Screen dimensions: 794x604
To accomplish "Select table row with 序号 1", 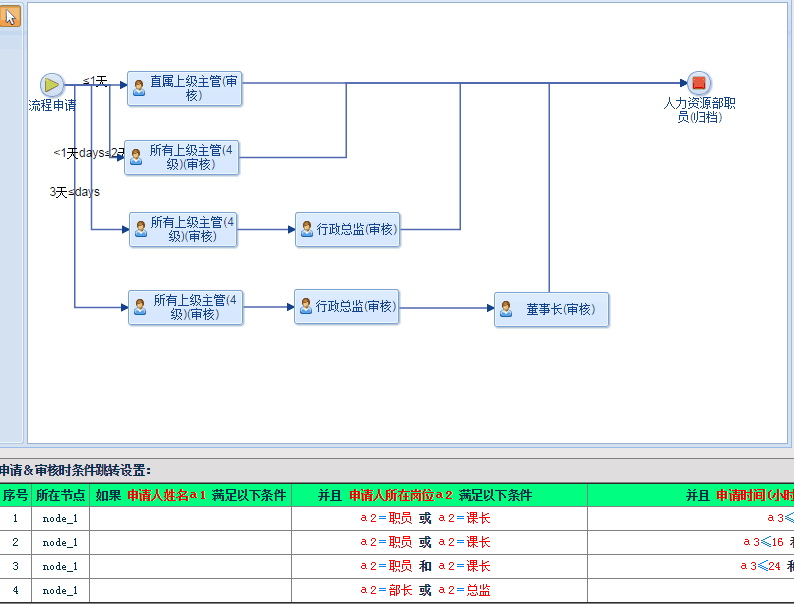I will coord(15,518).
